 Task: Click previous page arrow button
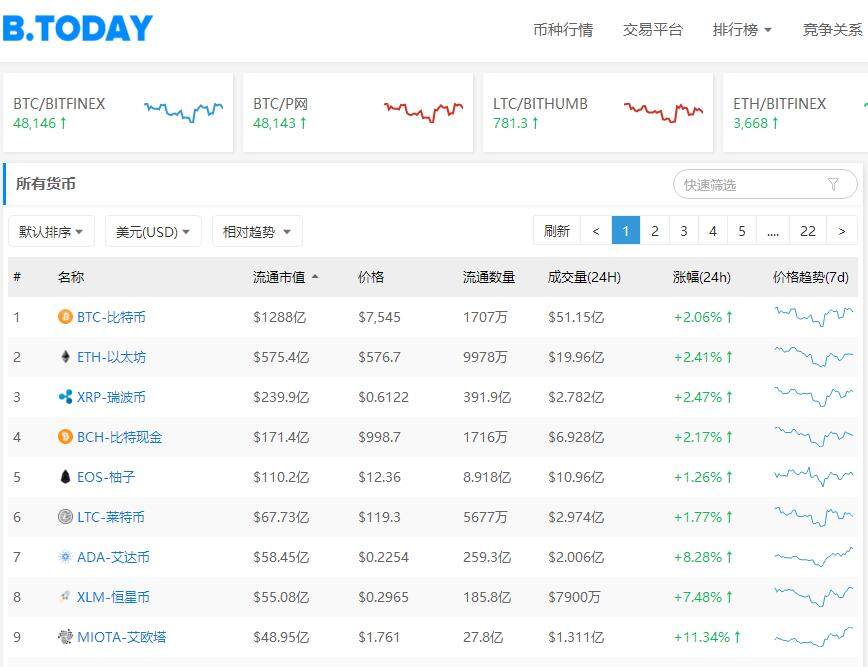(596, 230)
